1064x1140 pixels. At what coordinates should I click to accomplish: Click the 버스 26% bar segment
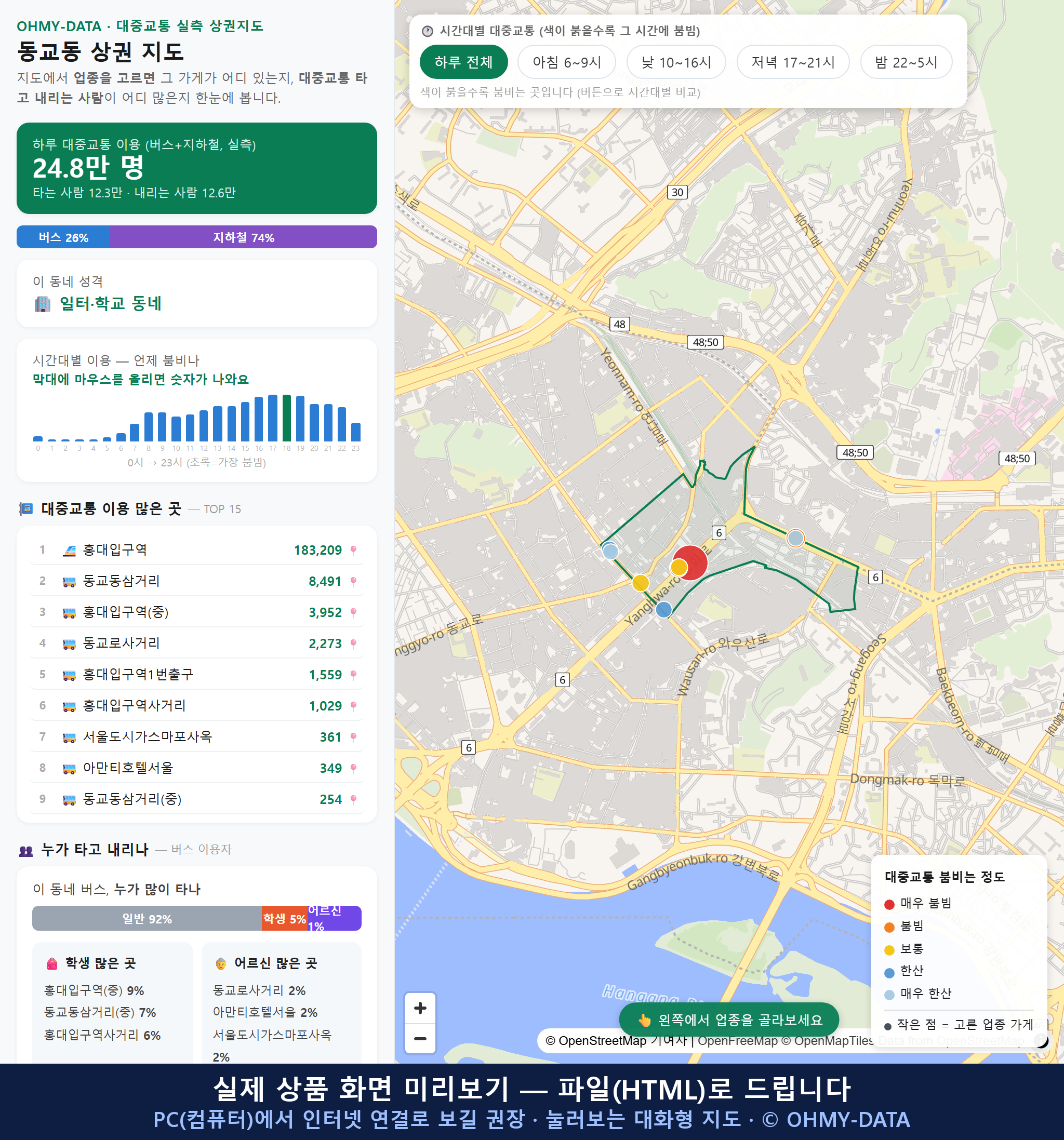pyautogui.click(x=63, y=237)
